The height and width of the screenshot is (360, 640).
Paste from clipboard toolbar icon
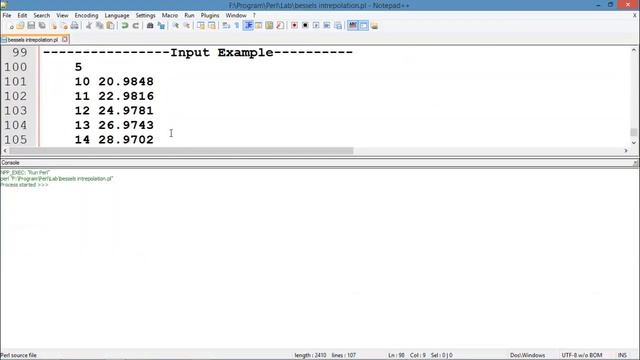[x=110, y=26]
